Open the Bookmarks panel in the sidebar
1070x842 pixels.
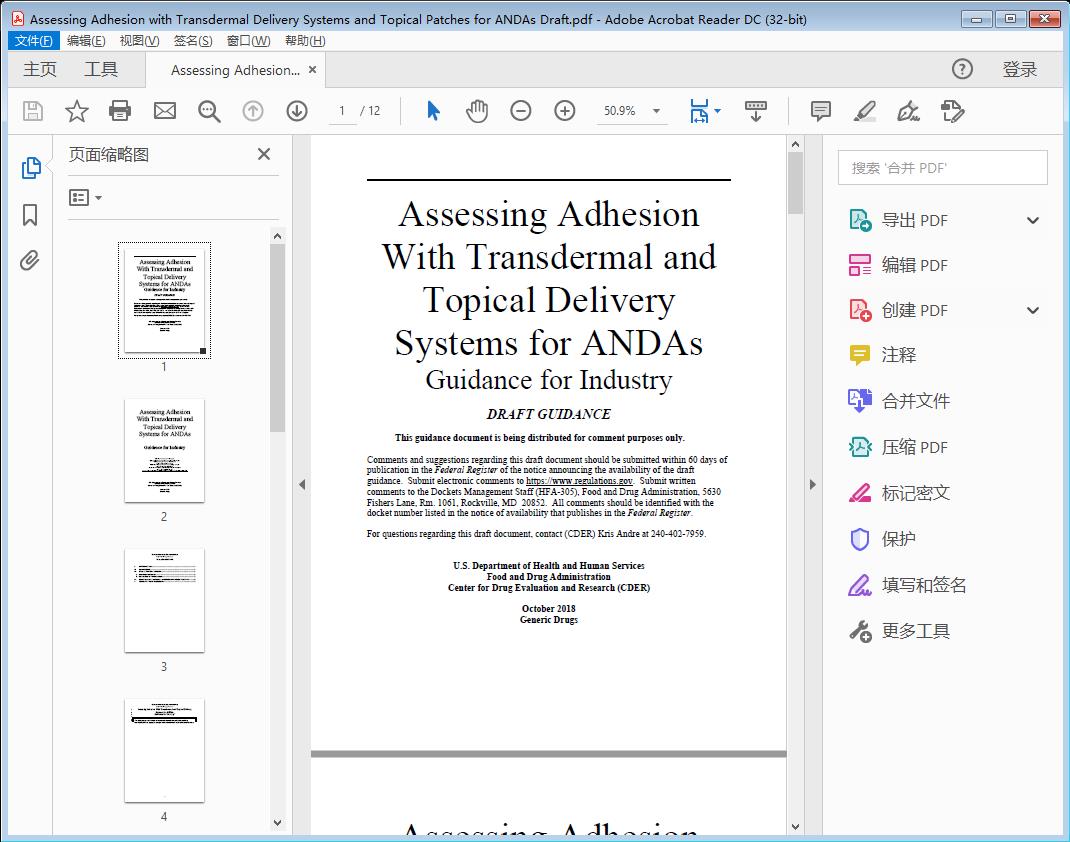coord(30,216)
